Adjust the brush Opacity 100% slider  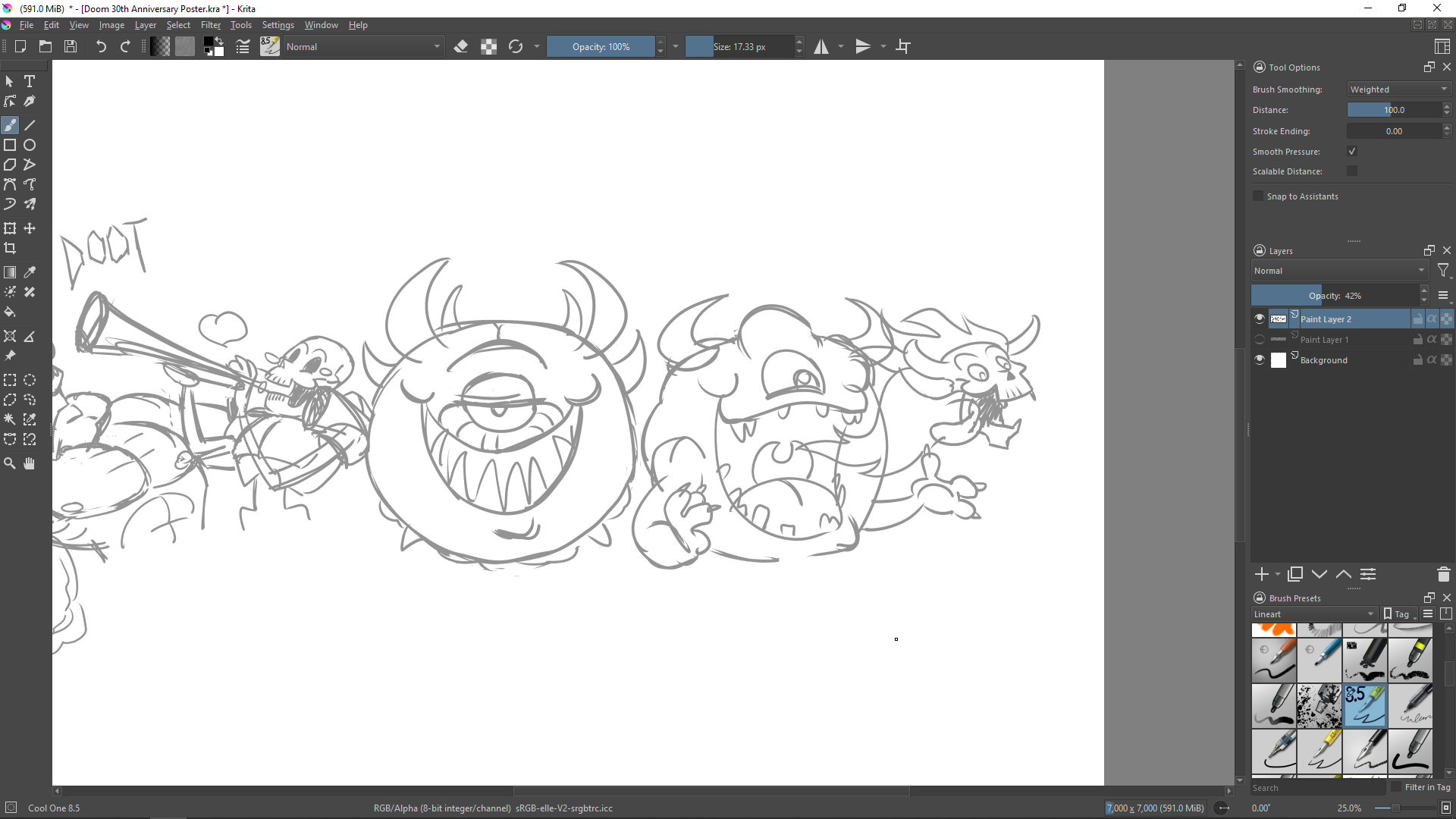pos(601,46)
